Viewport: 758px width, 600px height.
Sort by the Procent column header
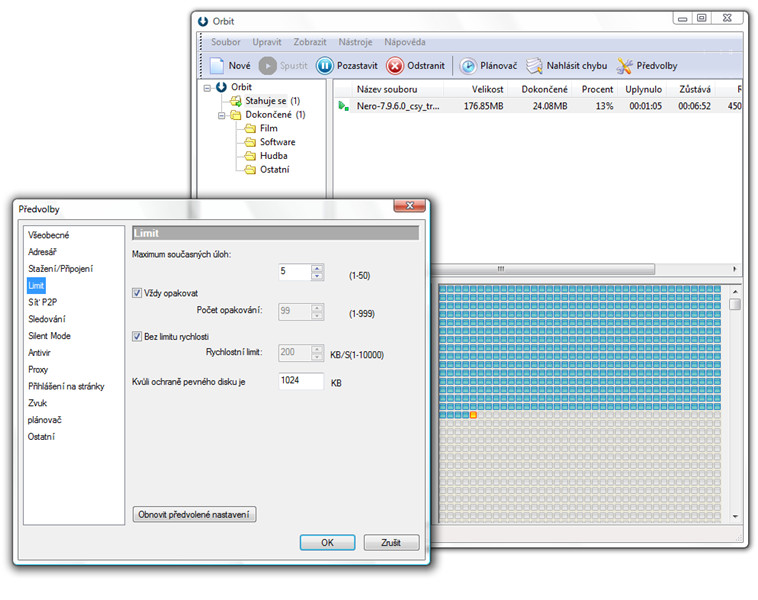(597, 89)
